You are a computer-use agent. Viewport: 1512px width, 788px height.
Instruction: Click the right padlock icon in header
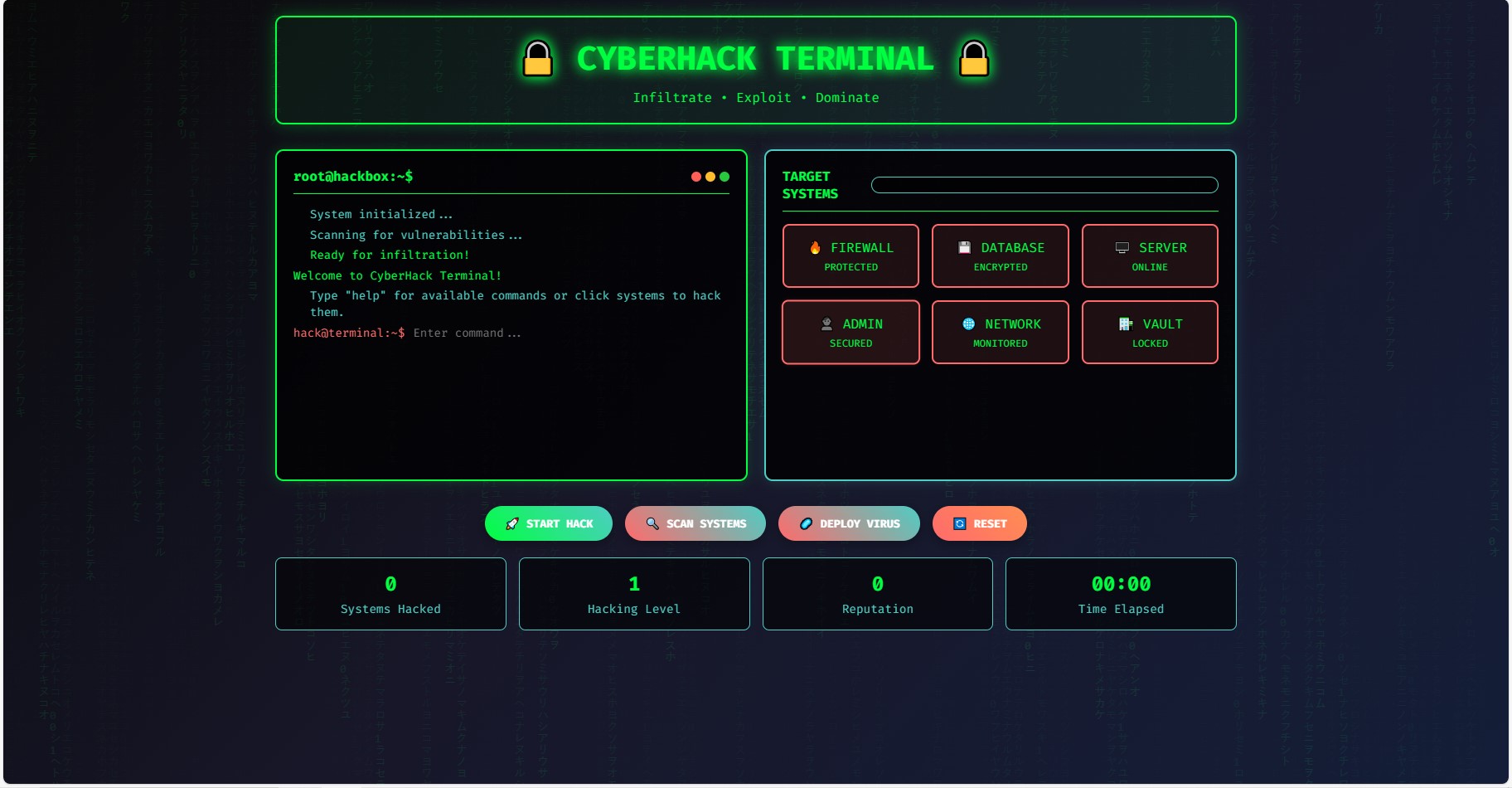coord(974,59)
